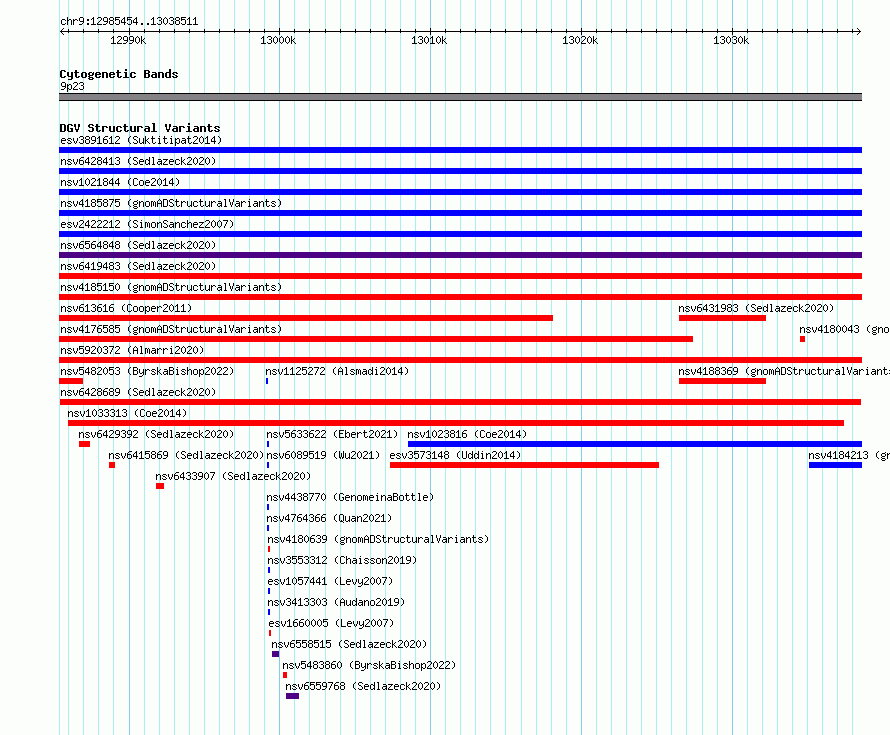Click the blue marker under nsv1125272

click(267, 381)
